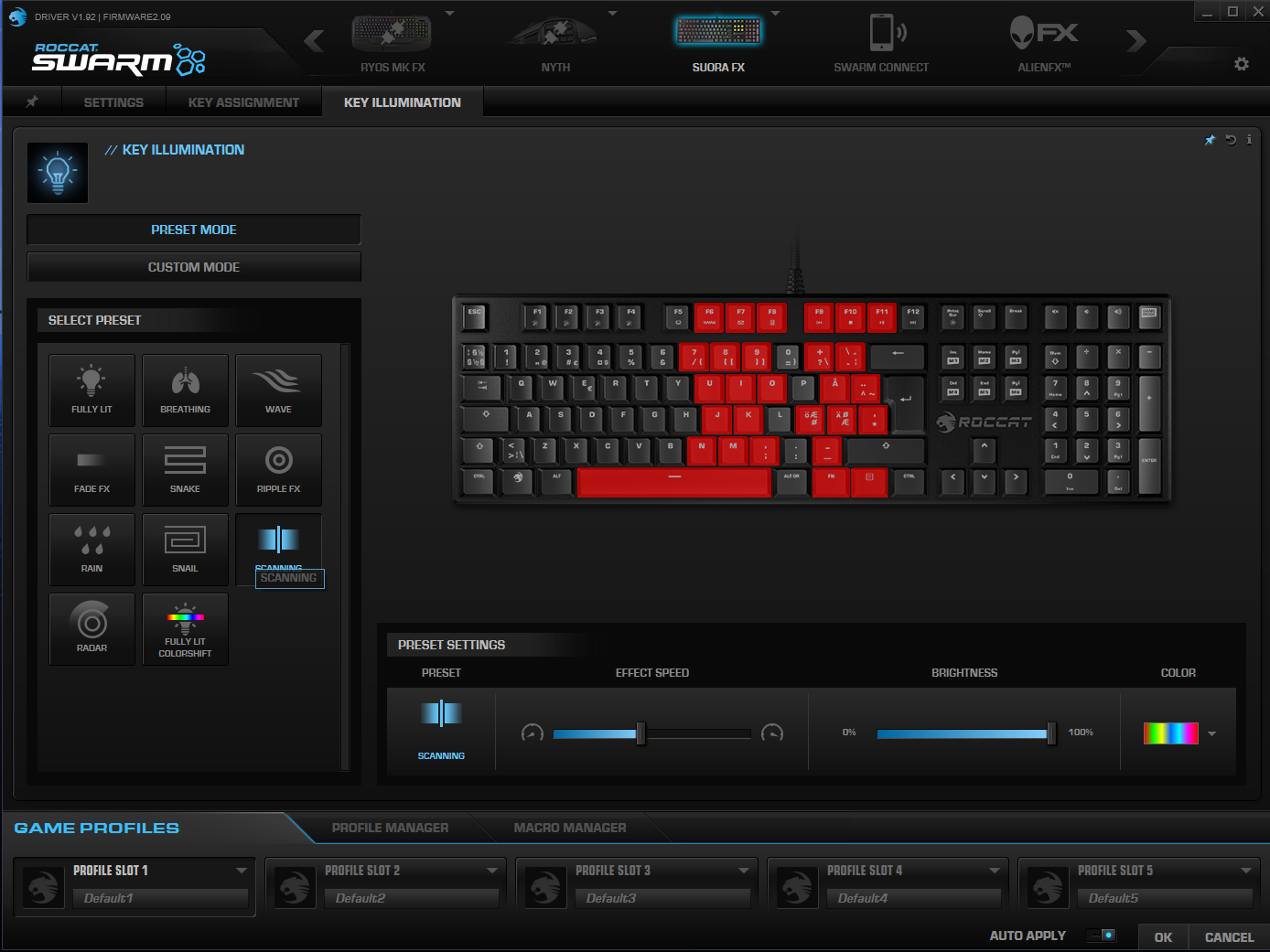Viewport: 1270px width, 952px height.
Task: Choose the Ryos MK FX device
Action: pos(393,42)
